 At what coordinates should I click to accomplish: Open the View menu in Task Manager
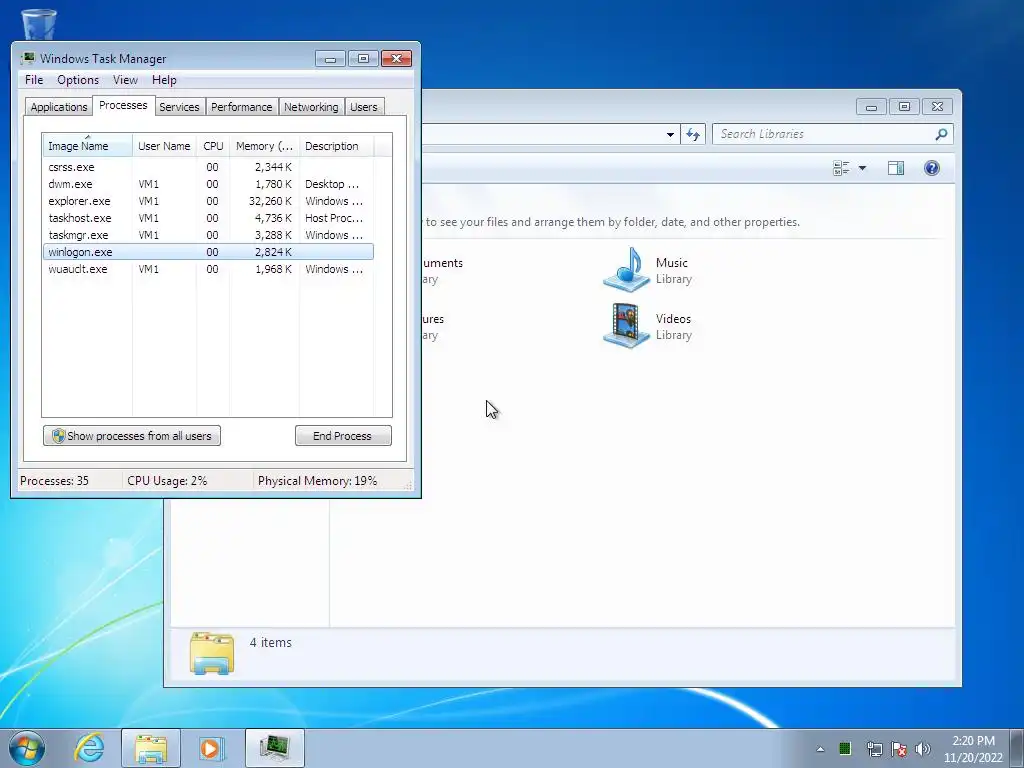pos(125,80)
